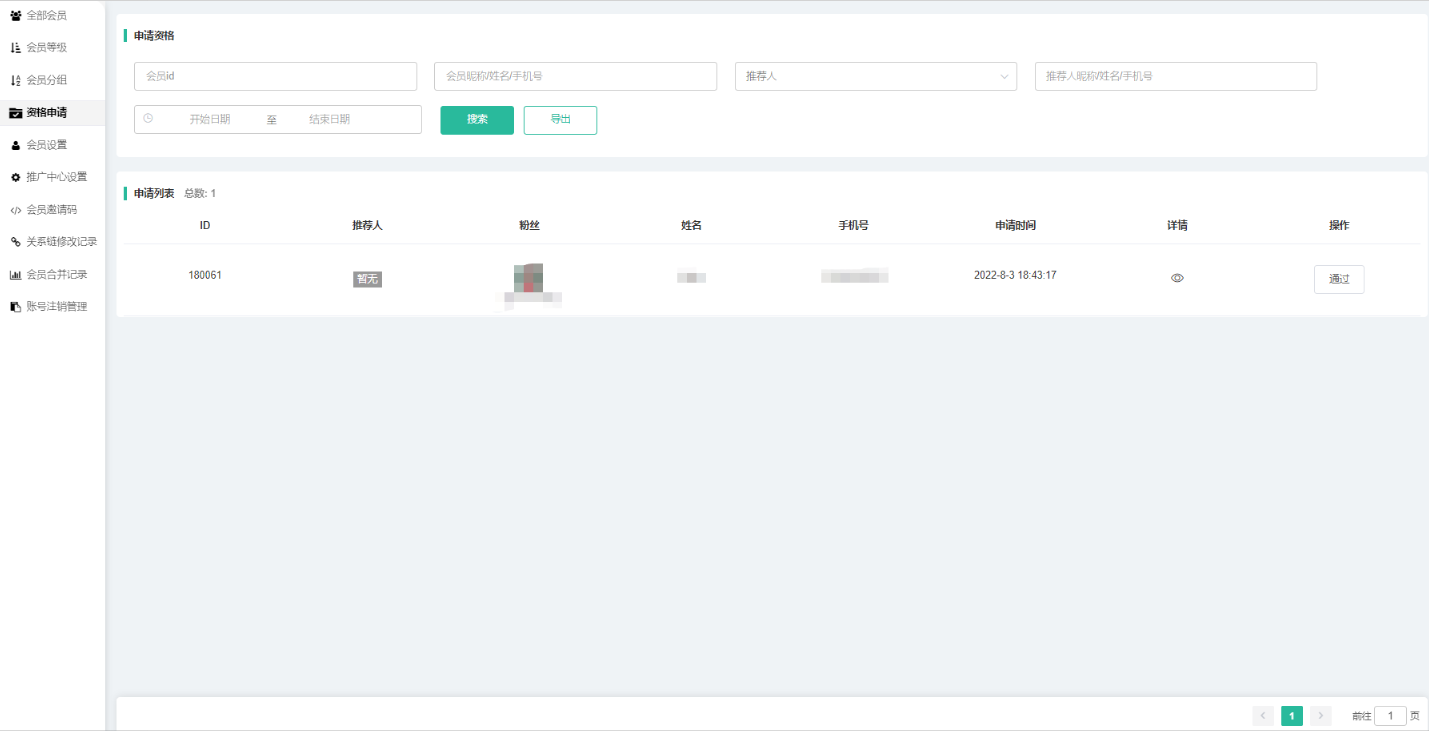This screenshot has width=1429, height=731.
Task: Select page 1 in pagination
Action: click(x=1292, y=716)
